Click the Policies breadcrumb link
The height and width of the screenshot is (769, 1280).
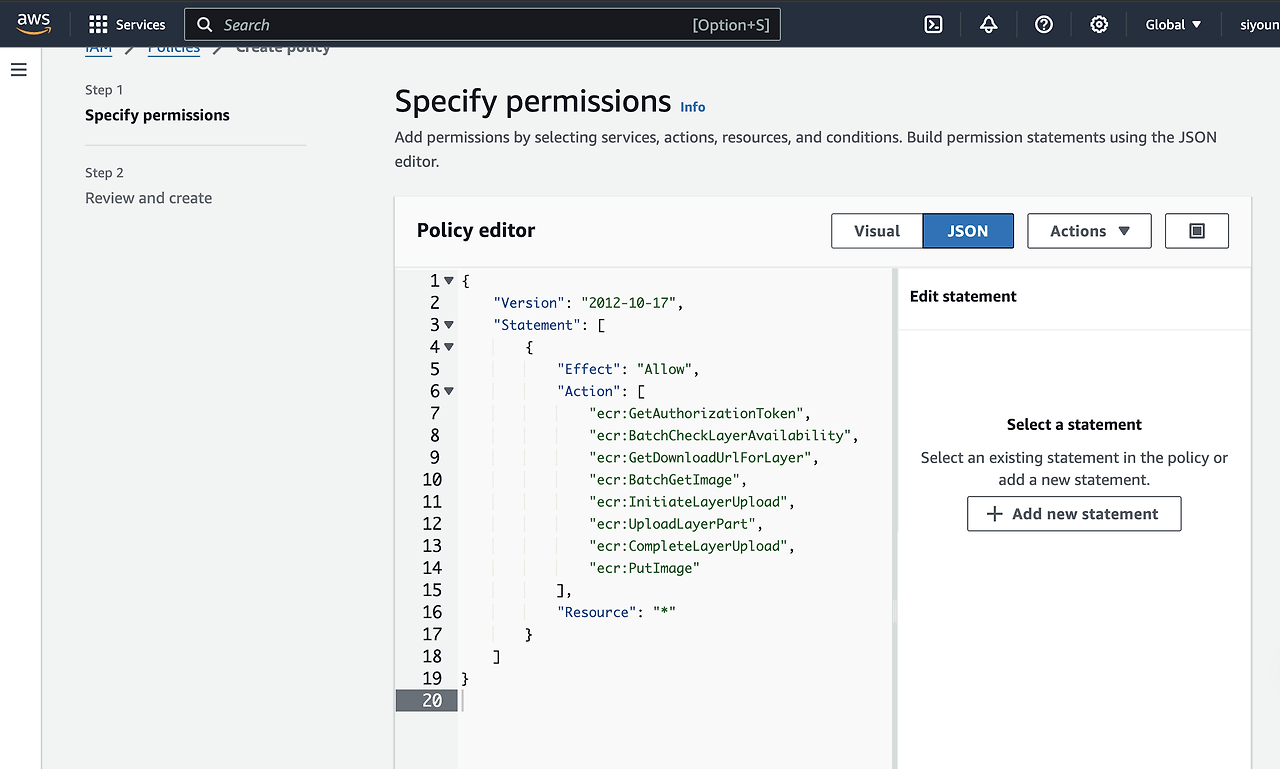[174, 49]
